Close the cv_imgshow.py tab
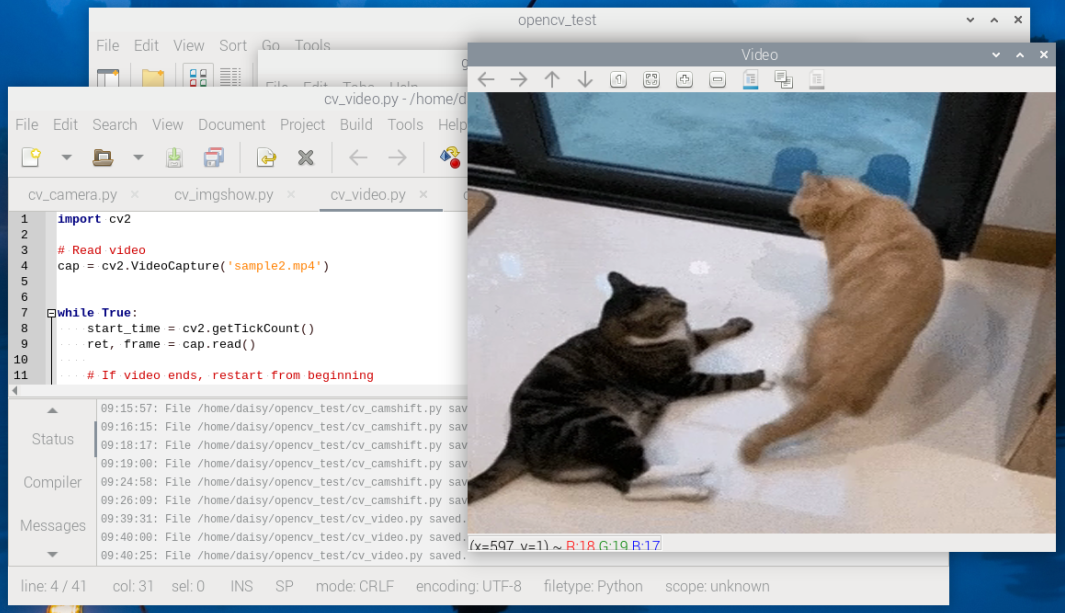Viewport: 1065px width, 613px height. (291, 194)
